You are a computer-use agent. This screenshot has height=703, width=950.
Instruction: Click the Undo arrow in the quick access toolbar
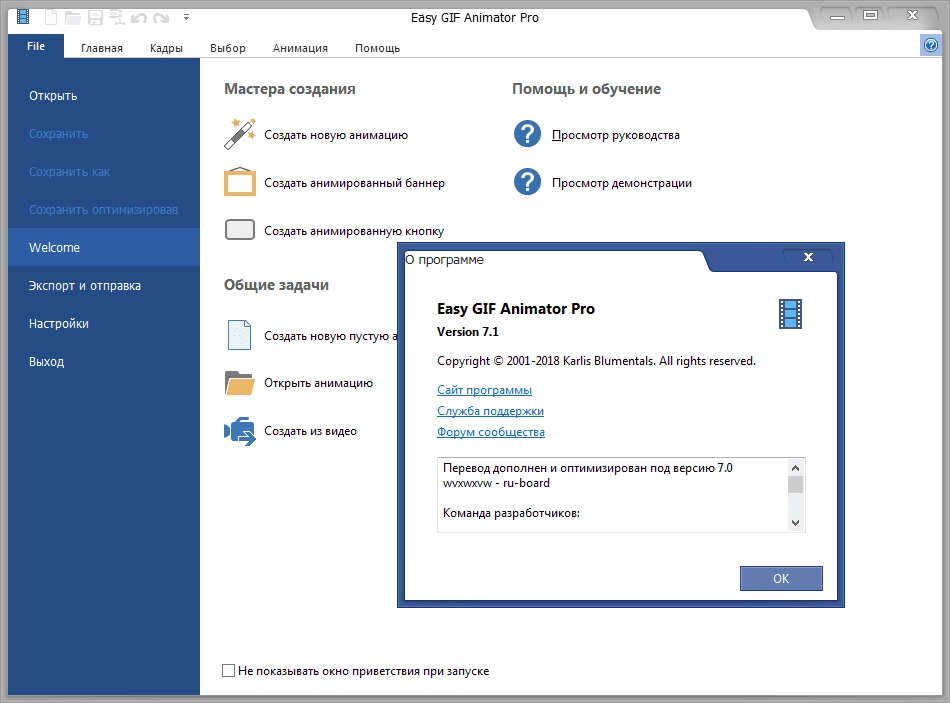point(139,18)
